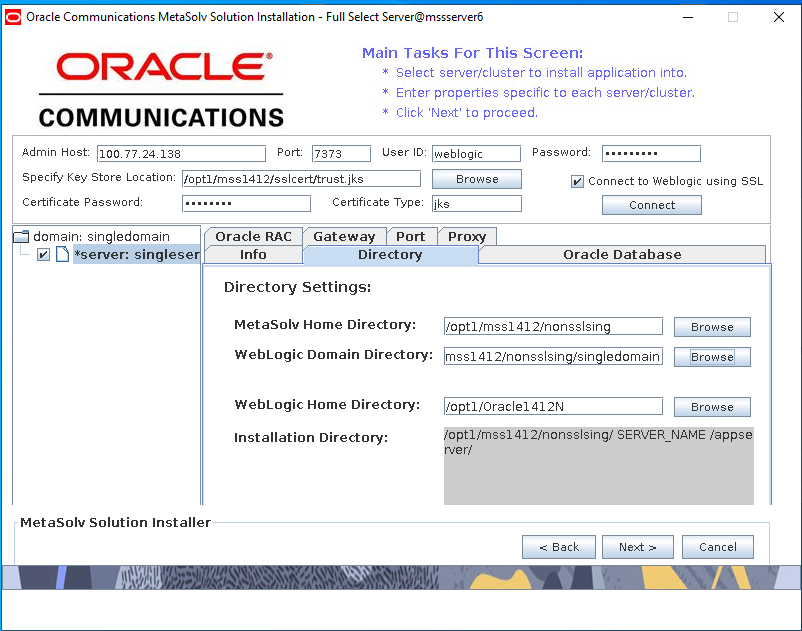
Task: Browse for WebLogic Home Directory
Action: click(712, 407)
